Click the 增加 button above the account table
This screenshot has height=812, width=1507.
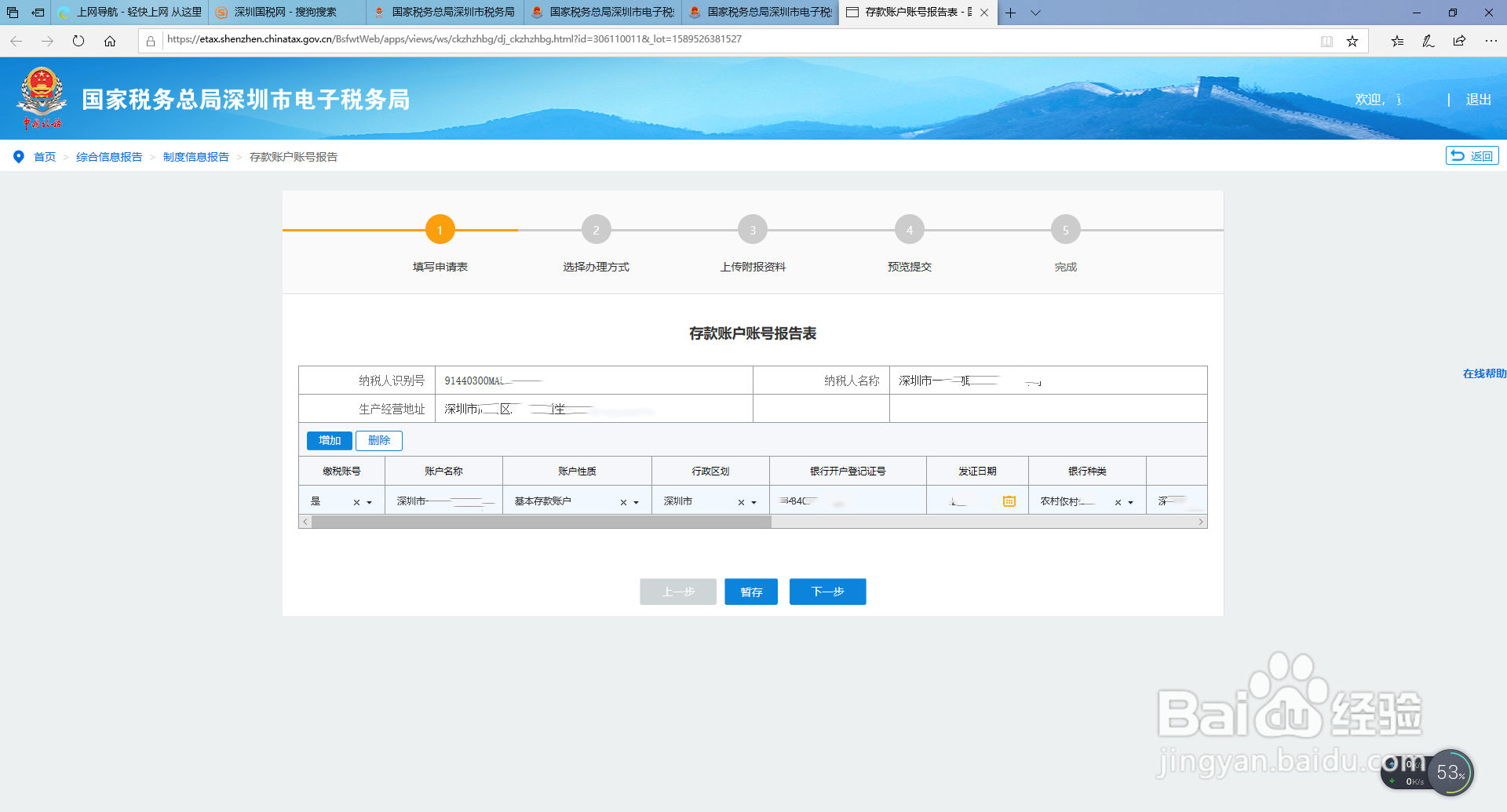click(x=329, y=440)
